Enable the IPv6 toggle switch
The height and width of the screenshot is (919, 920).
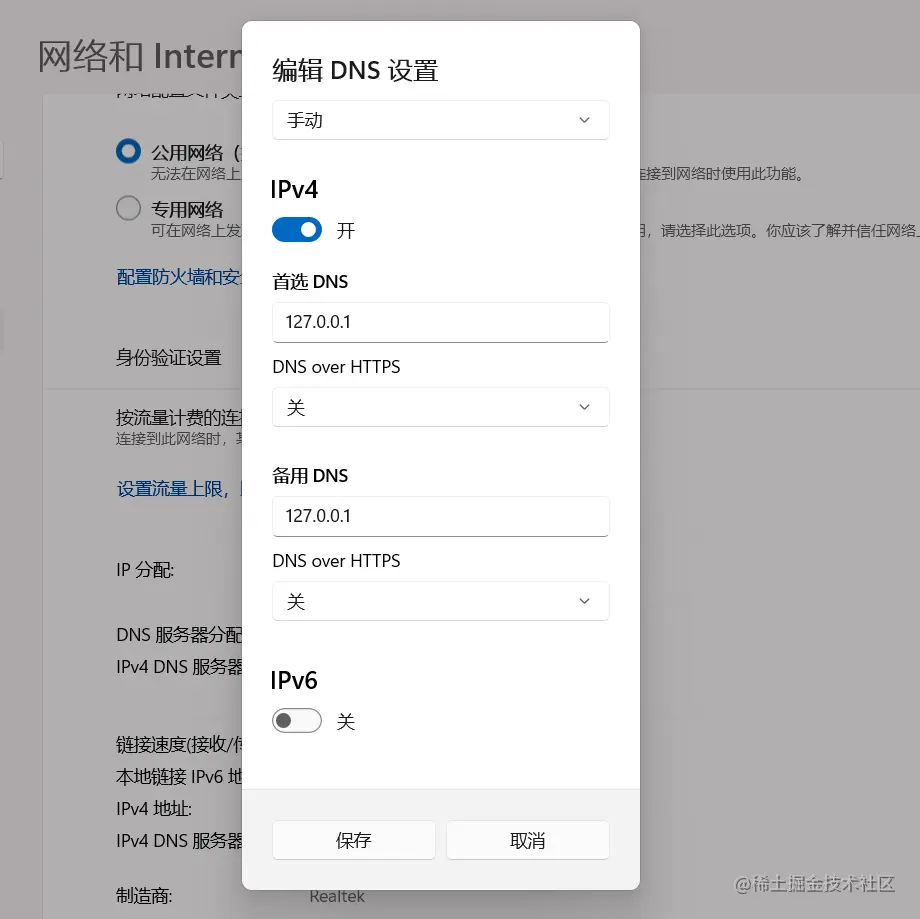[x=296, y=721]
